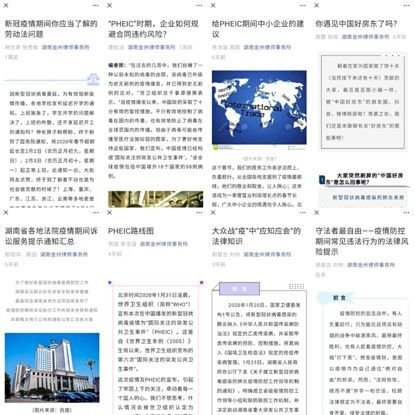View the court building photo in 湖南省各地法院 article
This screenshot has width=415, height=415.
(52, 368)
